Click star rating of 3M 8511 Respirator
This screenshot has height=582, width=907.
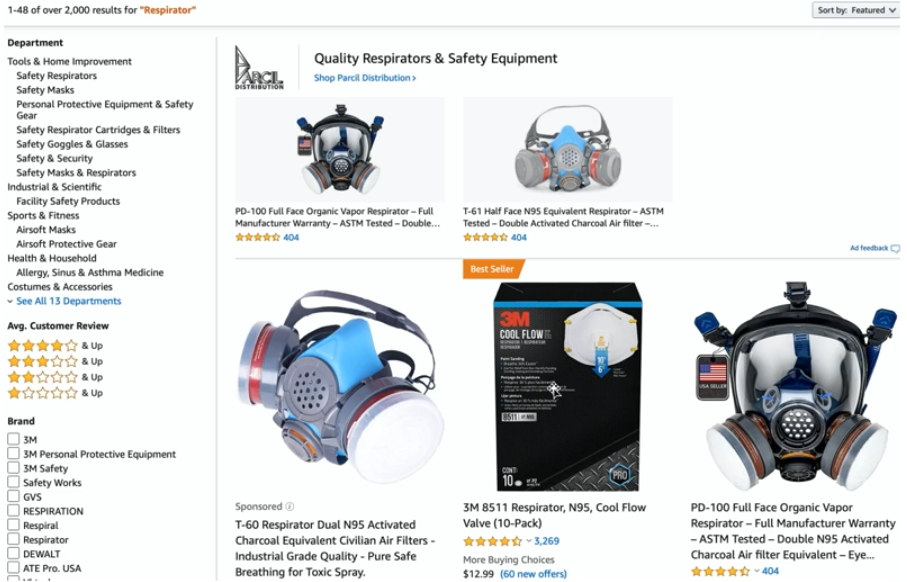[493, 542]
